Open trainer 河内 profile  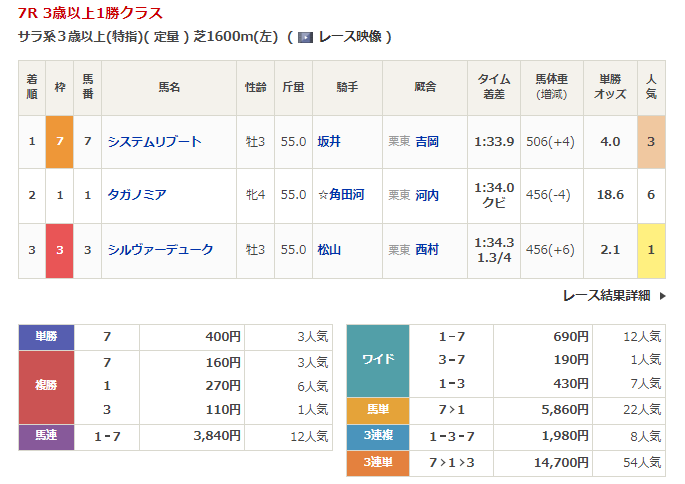click(x=427, y=195)
